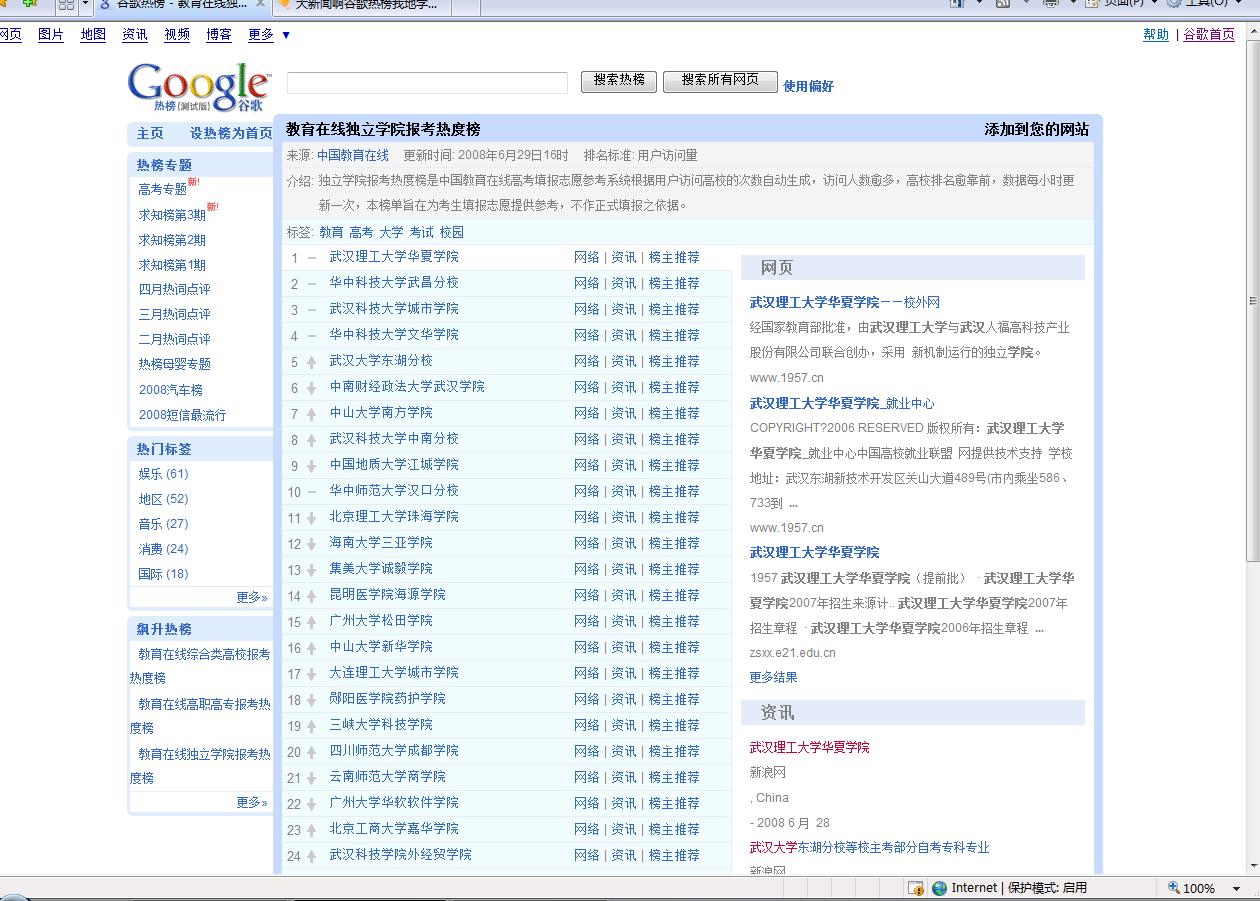Open the 图片 navigation item
This screenshot has height=901, width=1260.
tap(50, 34)
